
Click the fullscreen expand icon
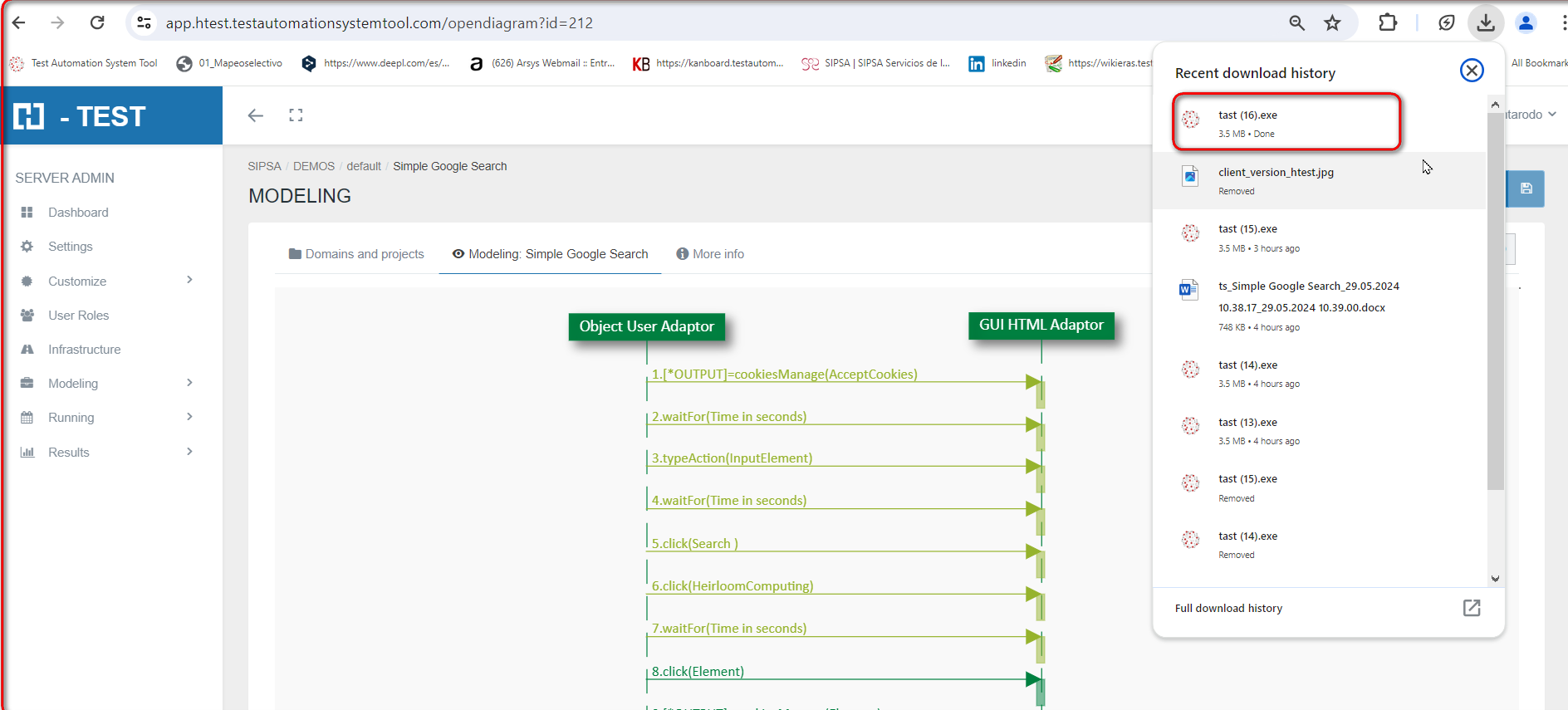296,115
